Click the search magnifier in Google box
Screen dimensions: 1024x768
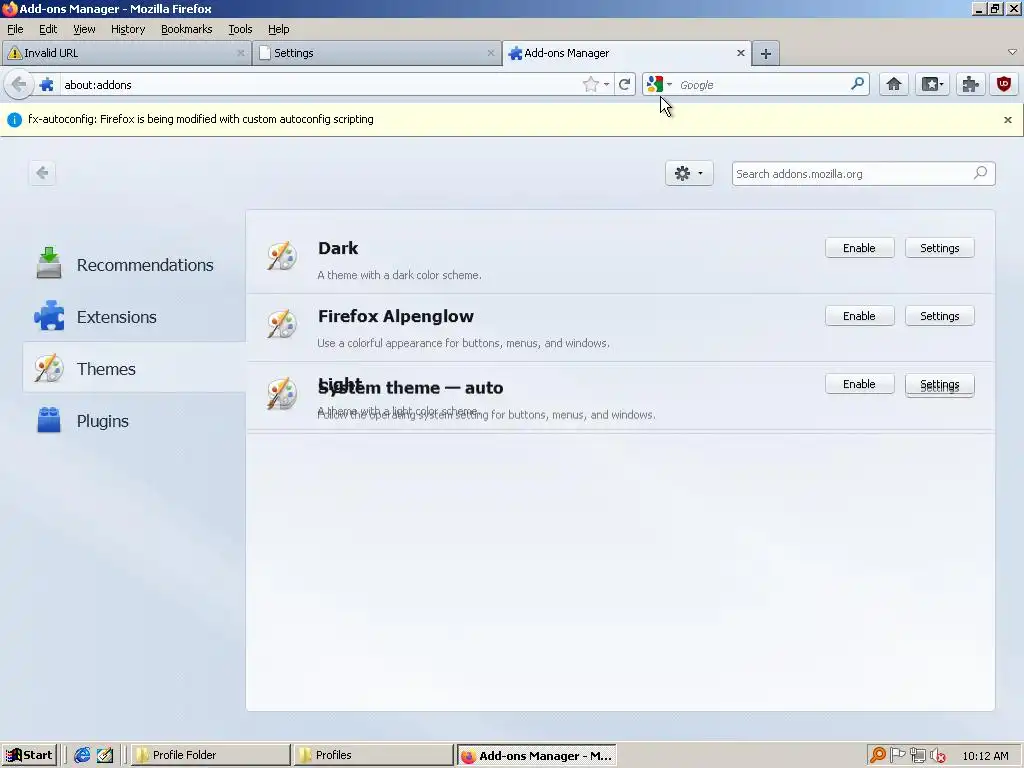click(857, 84)
